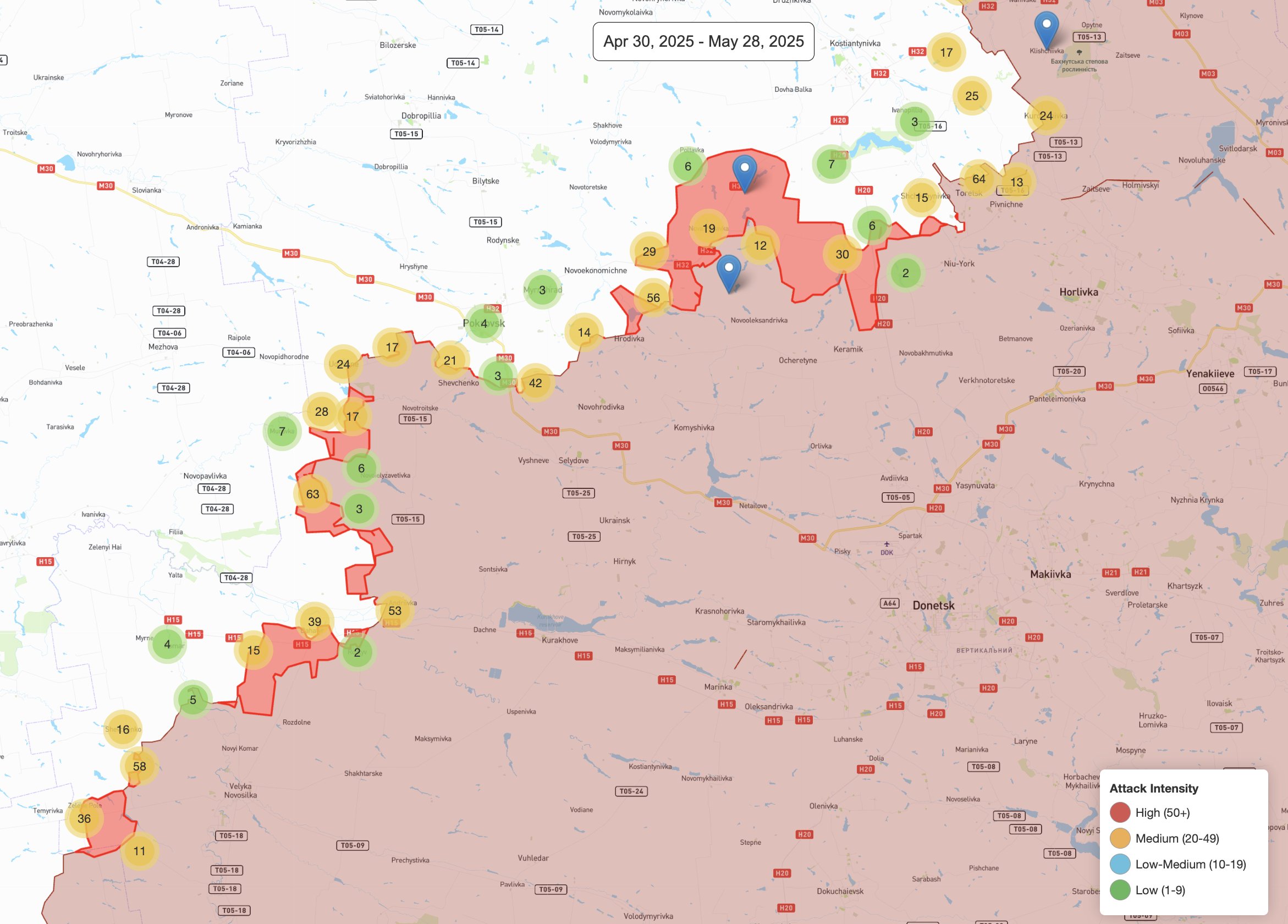Open the 64 attack cluster near Toretsk
The width and height of the screenshot is (1288, 924).
[x=978, y=179]
